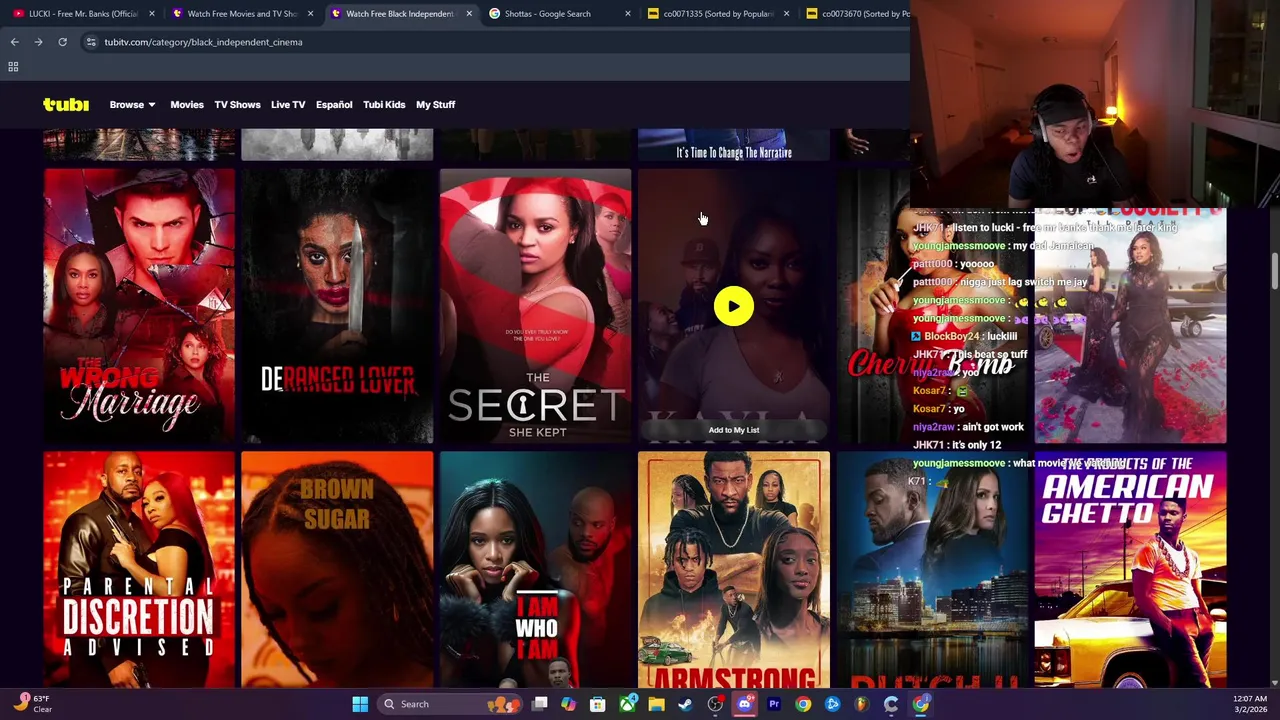1280x720 pixels.
Task: Open the Parental Discretion Advised poster
Action: [139, 570]
